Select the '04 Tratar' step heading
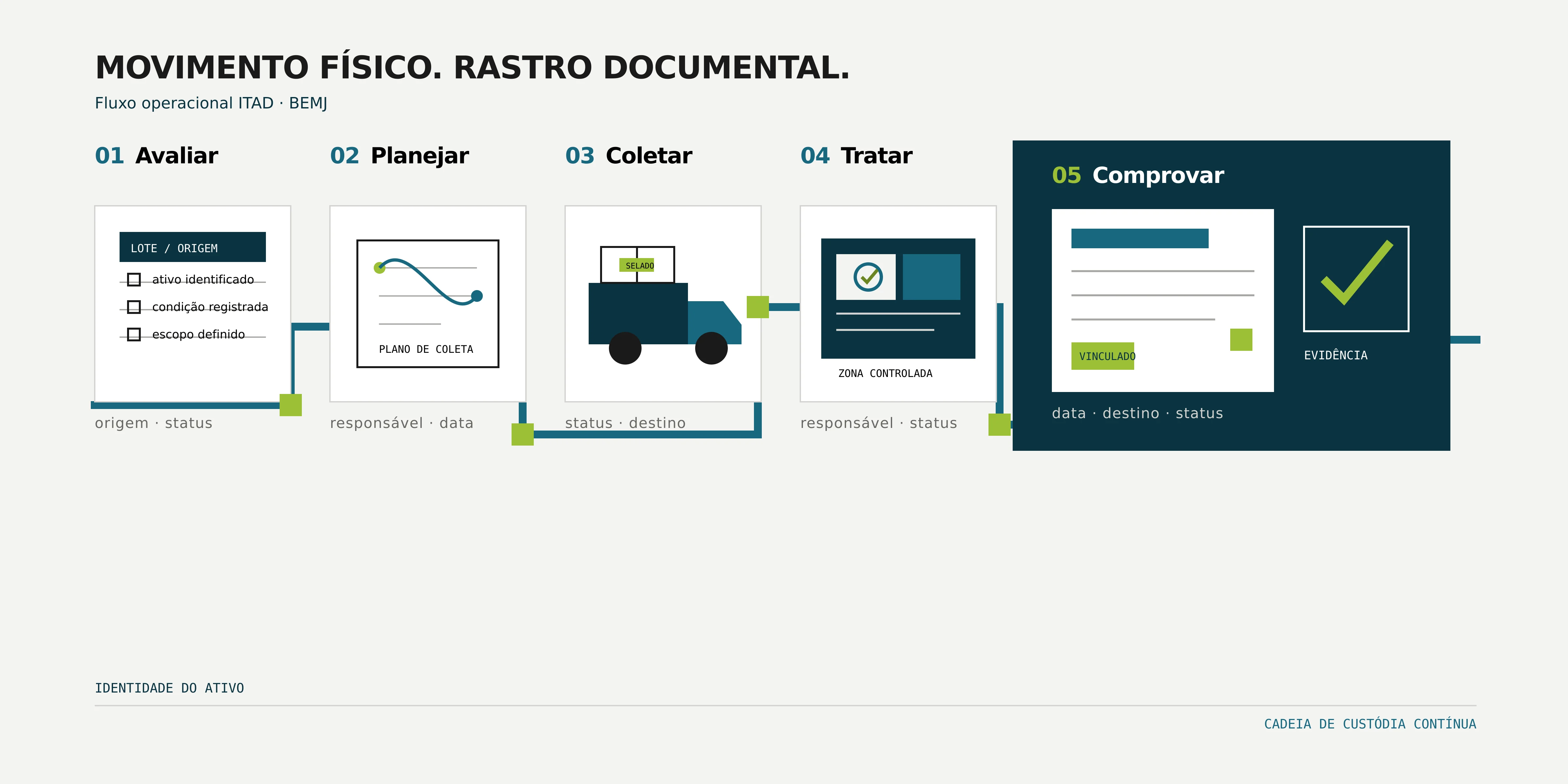 (x=857, y=156)
